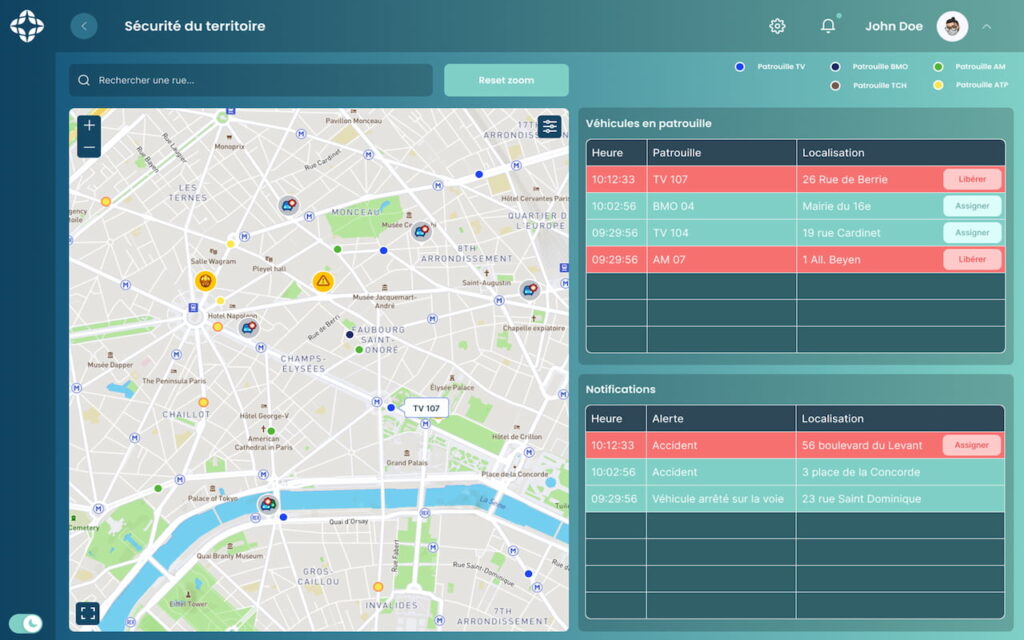Expand the John Doe user menu chevron
1024x640 pixels.
pos(987,26)
